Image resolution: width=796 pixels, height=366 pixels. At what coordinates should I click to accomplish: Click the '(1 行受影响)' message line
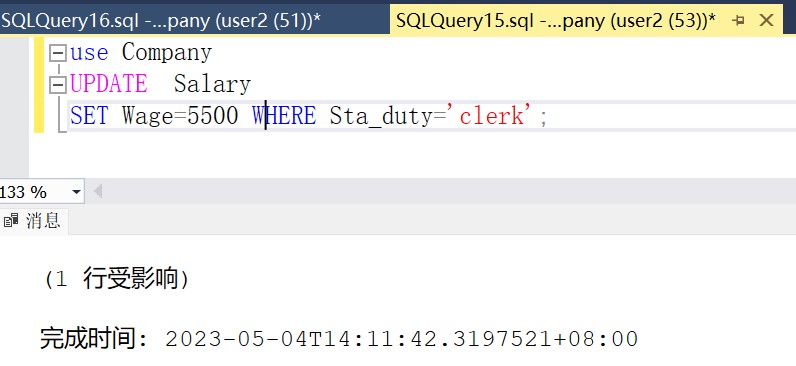coord(116,279)
